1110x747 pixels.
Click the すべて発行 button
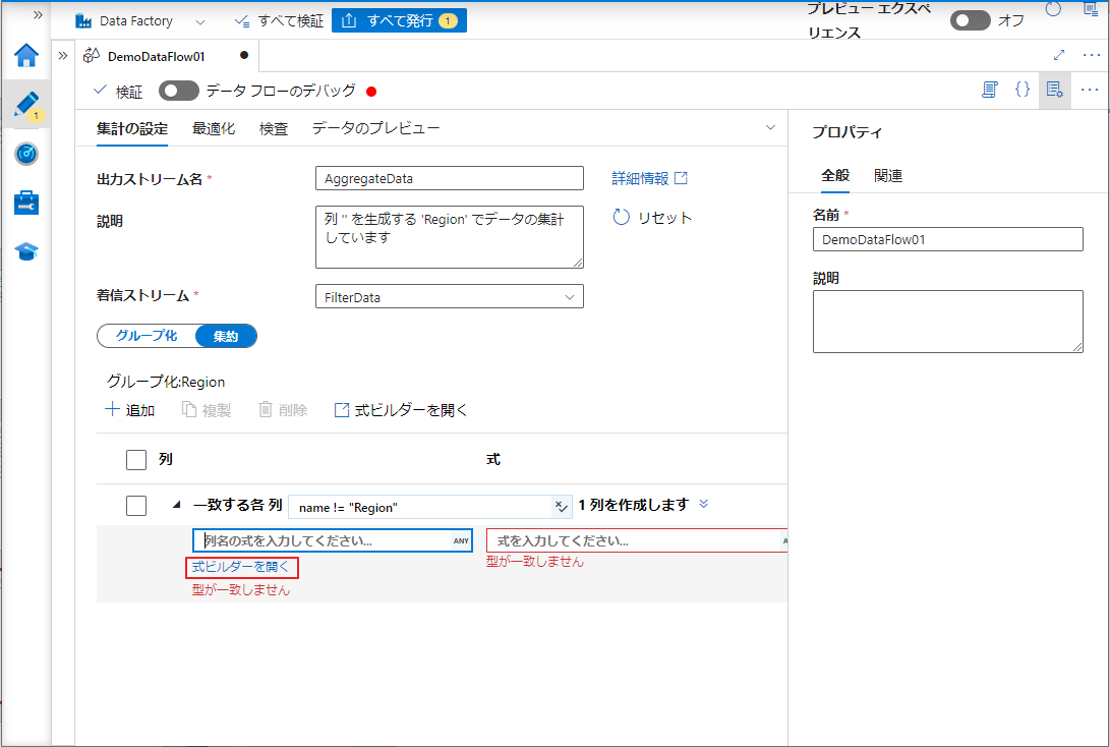[x=399, y=21]
